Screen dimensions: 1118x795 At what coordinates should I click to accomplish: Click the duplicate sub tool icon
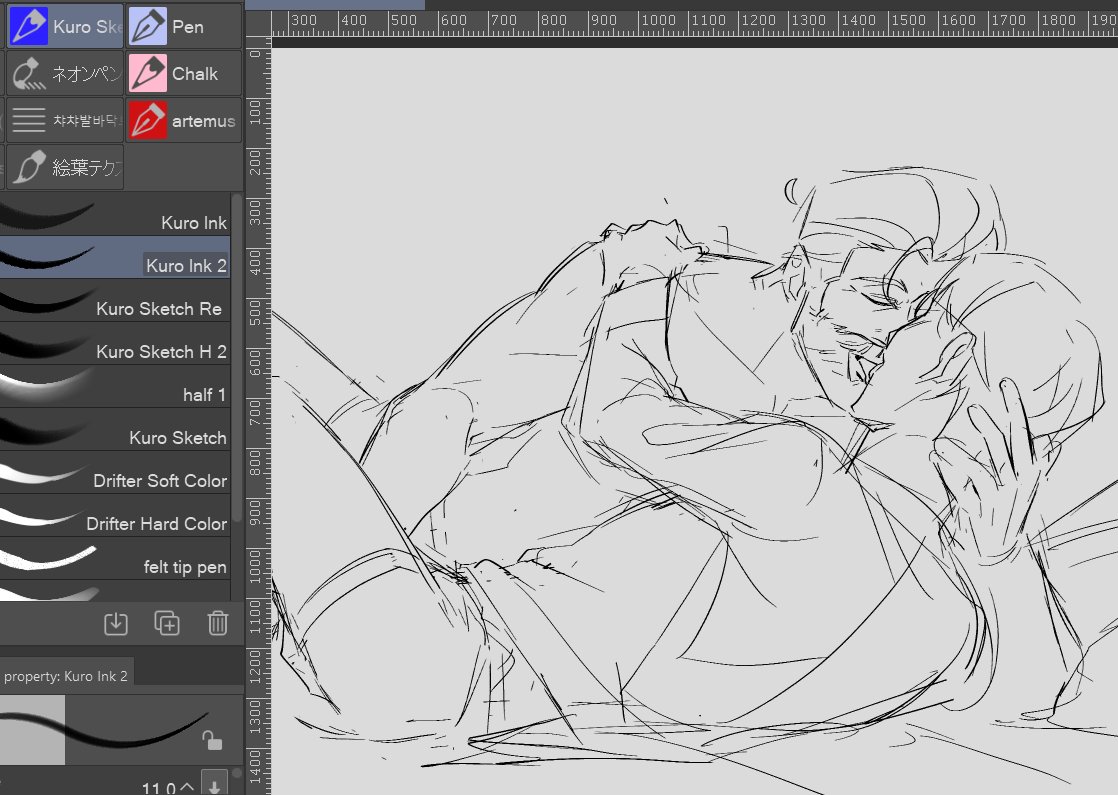[x=167, y=623]
